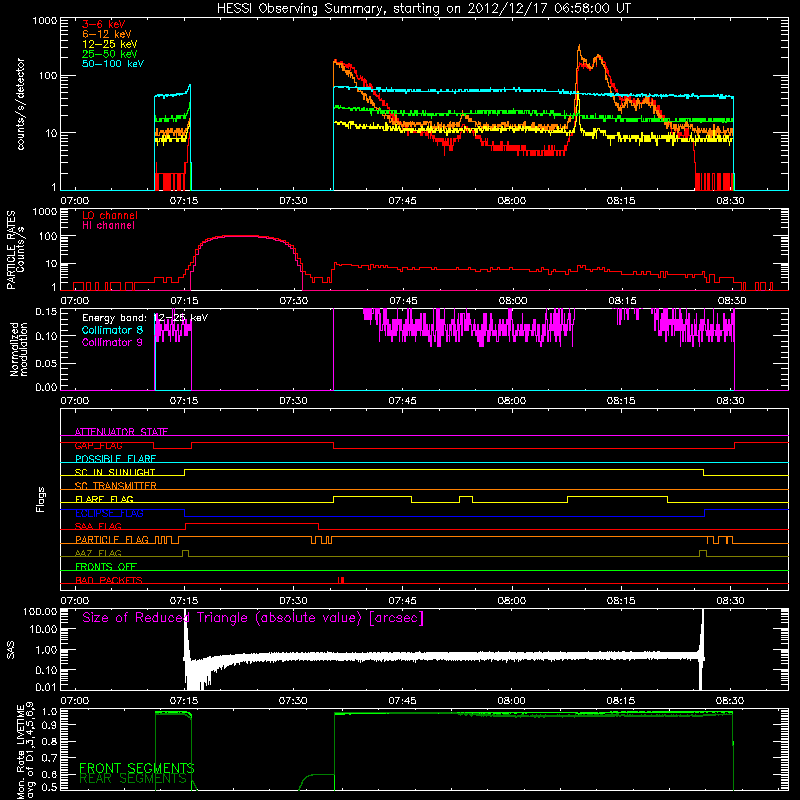The height and width of the screenshot is (800, 800).
Task: Click the 1000 tick on the counts axis
Action: tap(45, 21)
